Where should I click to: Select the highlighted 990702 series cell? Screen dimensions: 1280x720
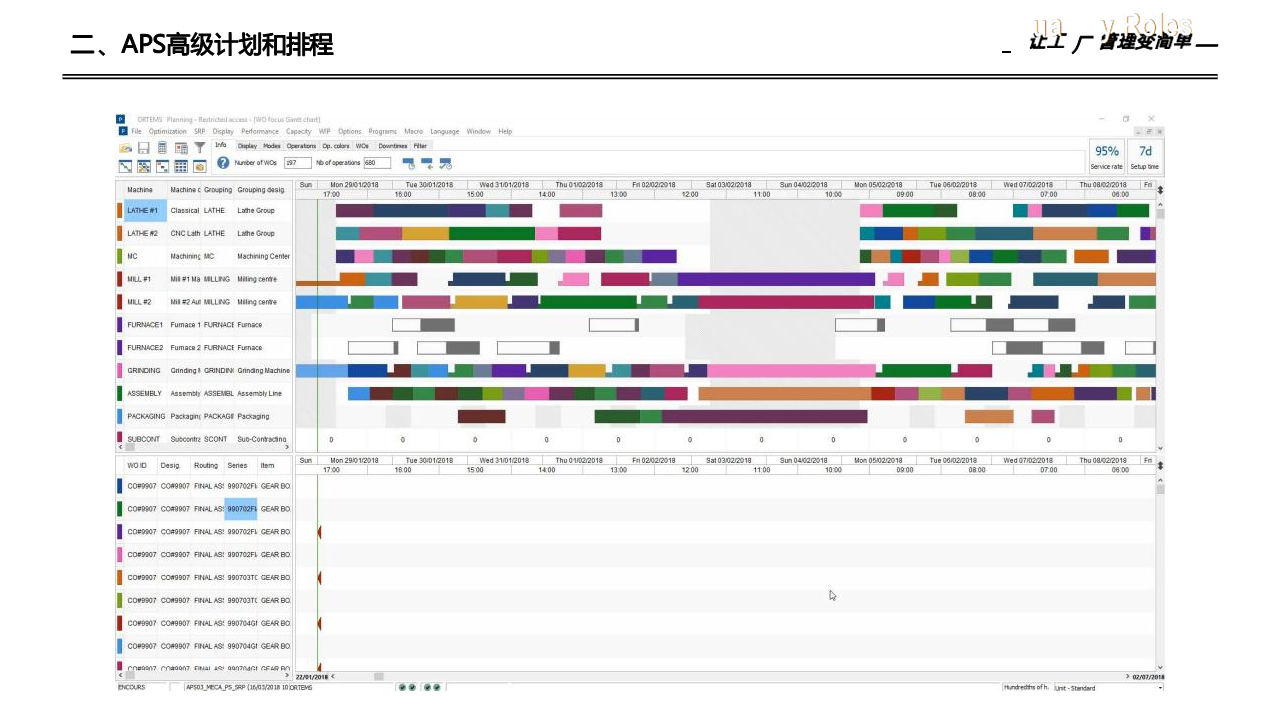241,508
